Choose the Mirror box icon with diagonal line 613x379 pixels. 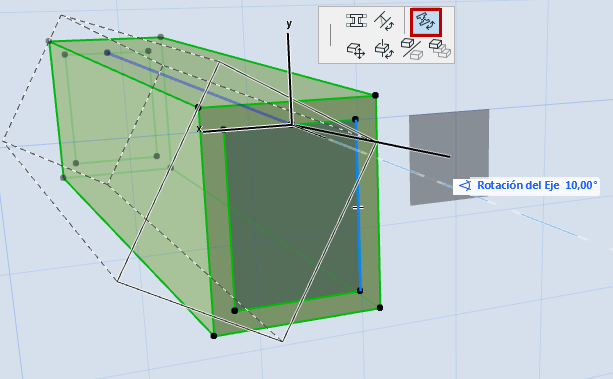coord(412,49)
